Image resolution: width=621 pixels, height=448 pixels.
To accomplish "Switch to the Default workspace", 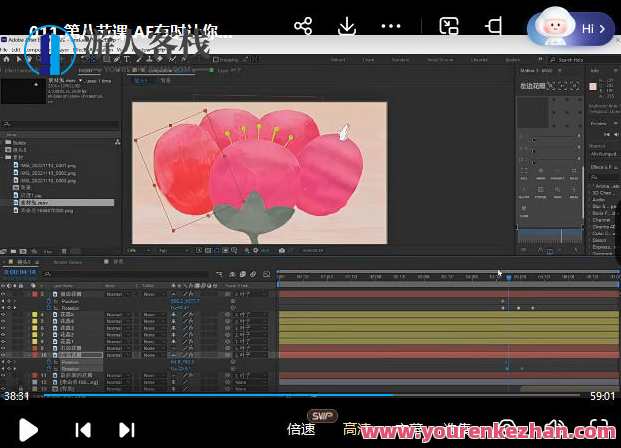I will tap(338, 60).
